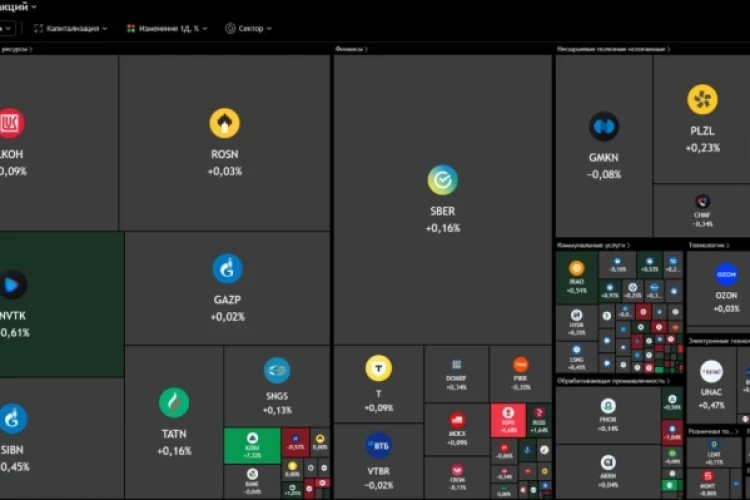Open the Изменение 1Д, % color-by dropdown

tap(167, 29)
